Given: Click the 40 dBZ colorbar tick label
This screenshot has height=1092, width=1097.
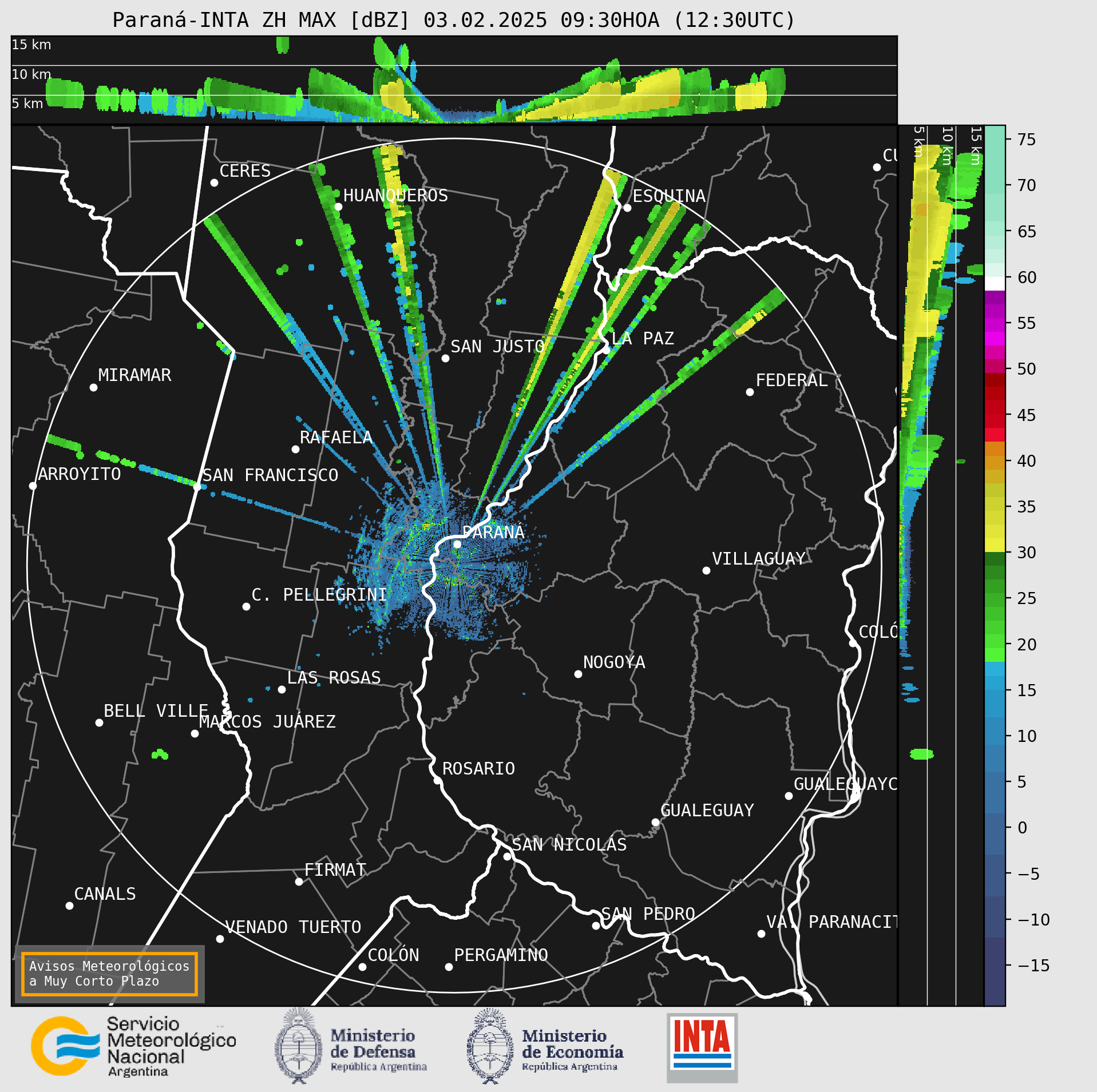Looking at the screenshot, I should [1027, 460].
